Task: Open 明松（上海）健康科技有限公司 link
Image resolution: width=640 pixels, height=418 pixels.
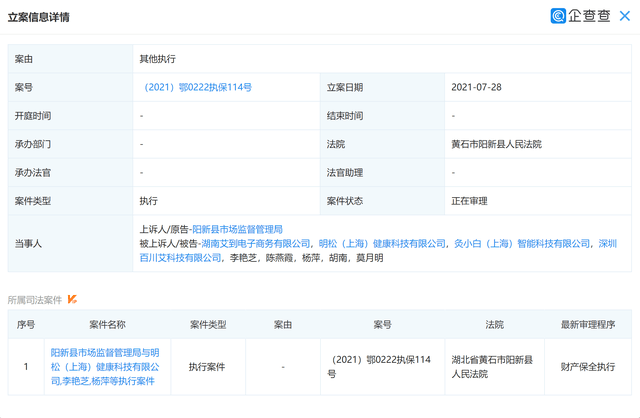Action: pos(382,244)
